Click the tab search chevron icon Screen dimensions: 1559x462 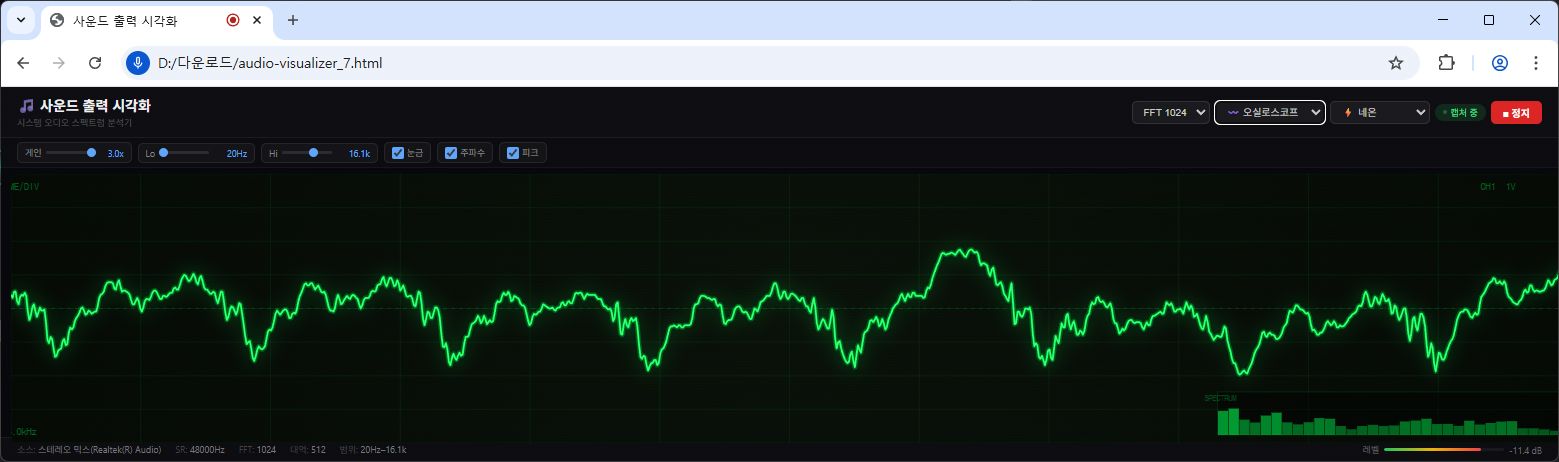click(x=20, y=20)
